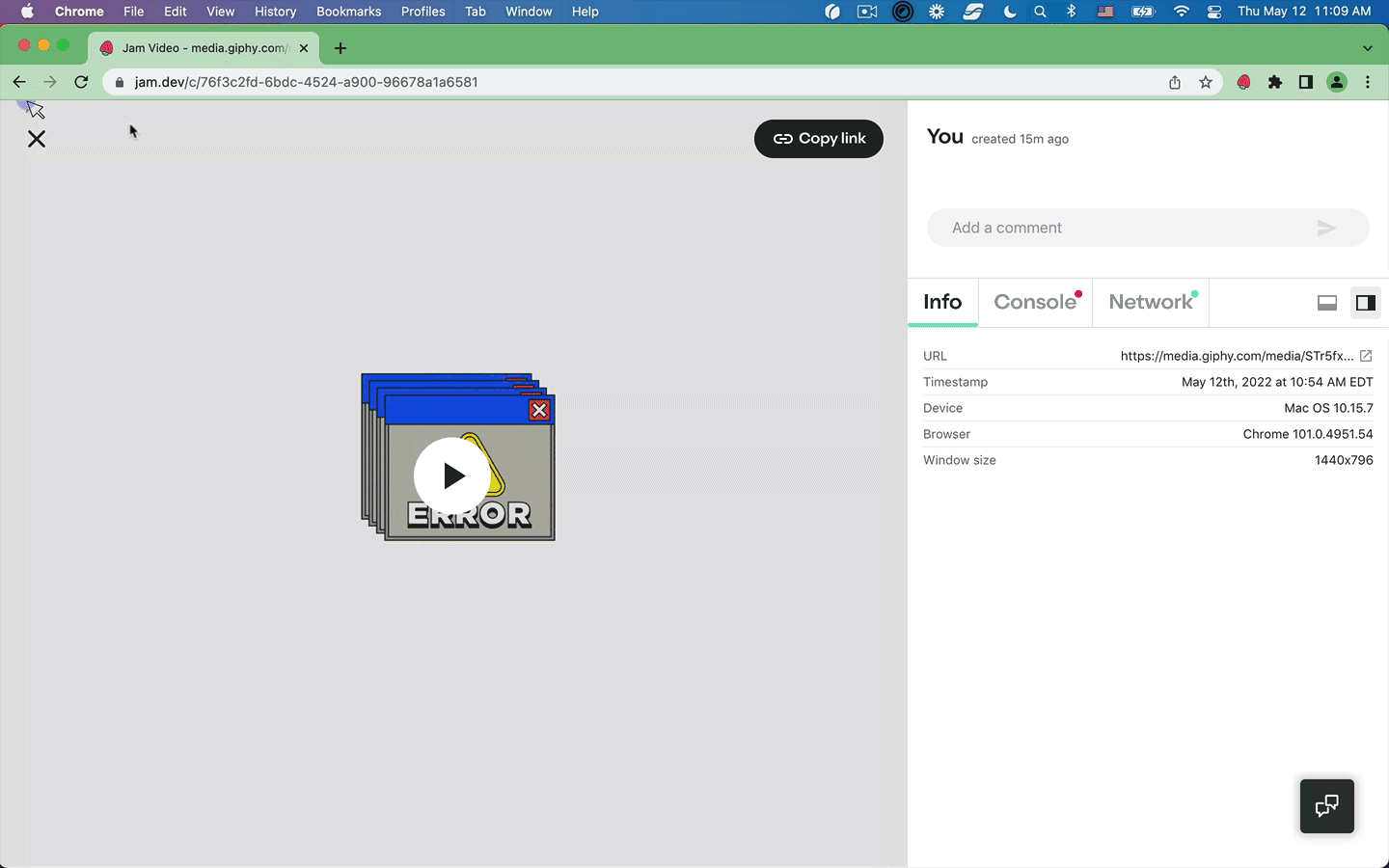Image resolution: width=1389 pixels, height=868 pixels.
Task: Click the date and time clock
Action: pyautogui.click(x=1304, y=12)
